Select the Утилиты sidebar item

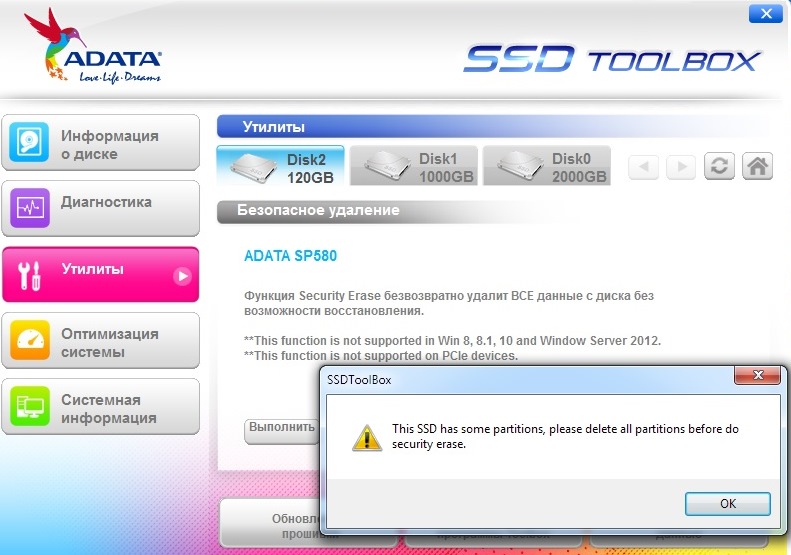click(x=101, y=274)
